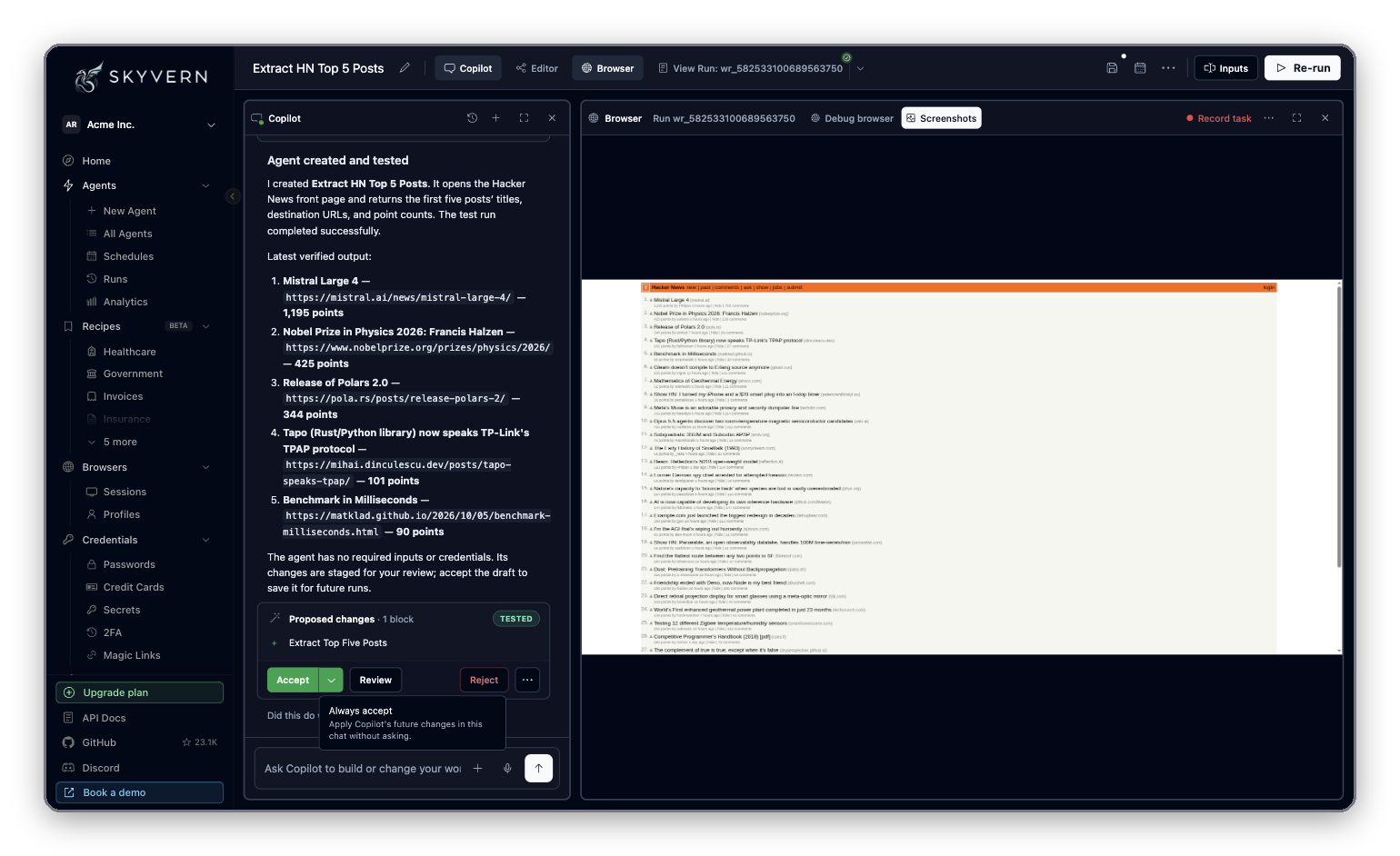The image size is (1400, 856).
Task: Click the Review button
Action: [375, 680]
